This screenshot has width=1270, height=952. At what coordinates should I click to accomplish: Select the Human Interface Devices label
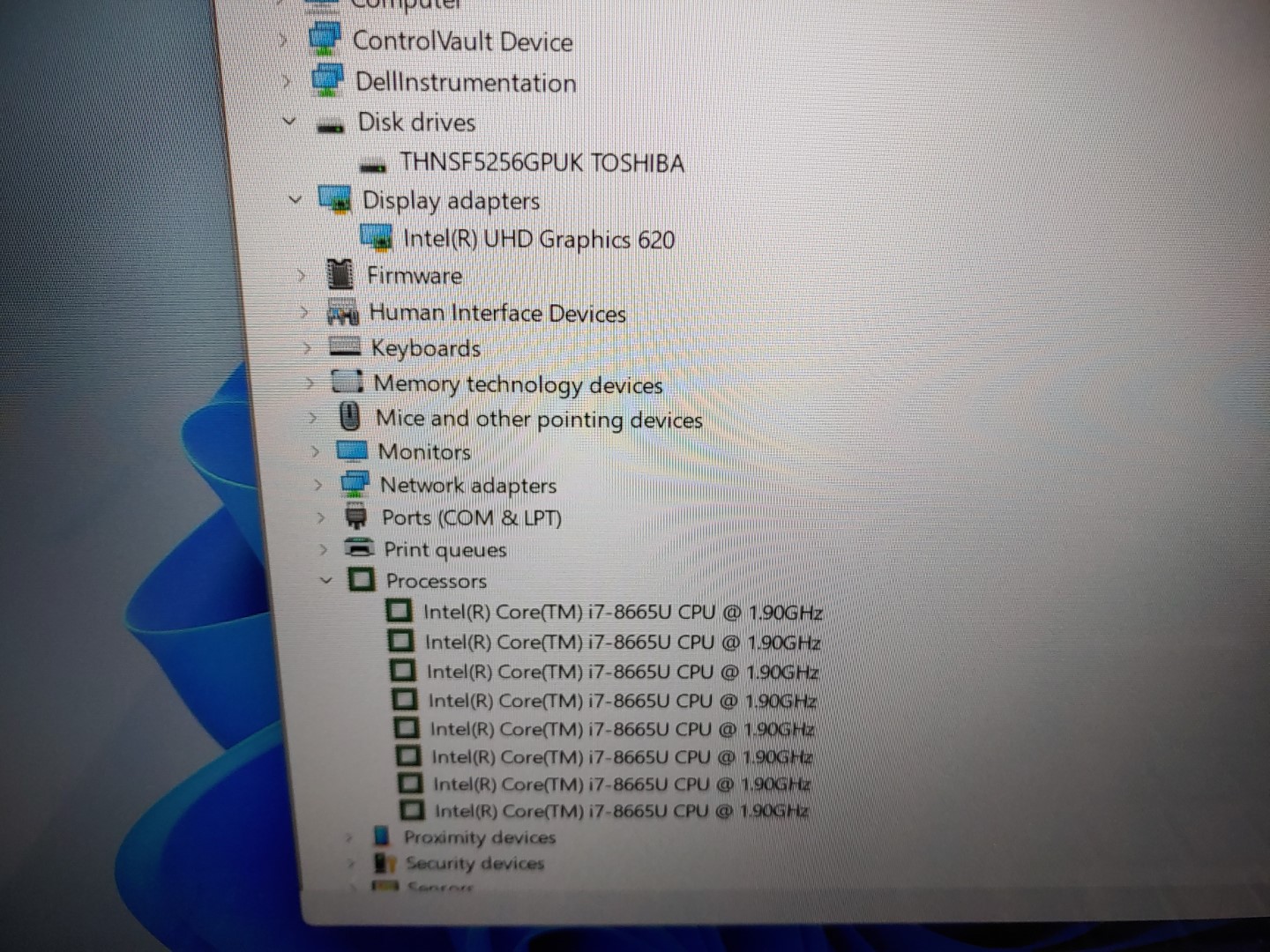tap(497, 313)
